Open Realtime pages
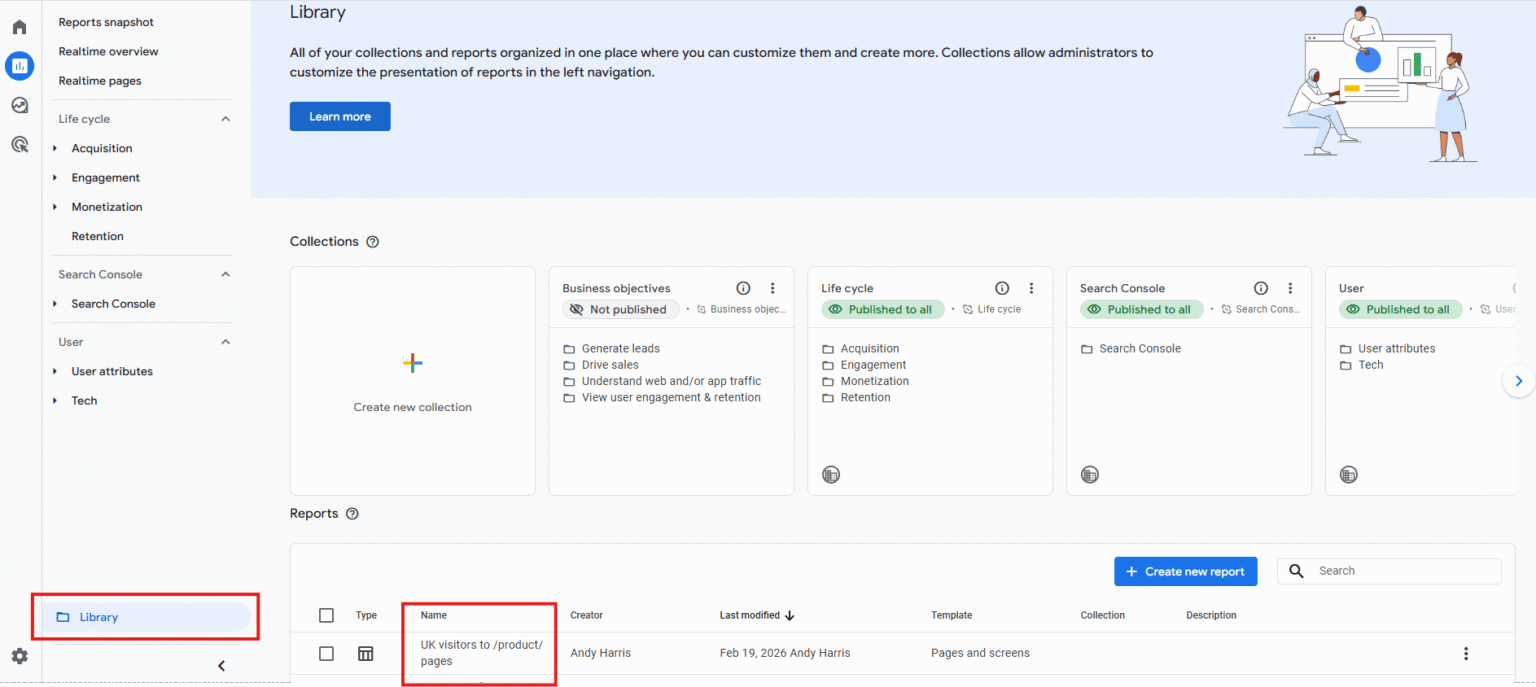This screenshot has width=1536, height=687. click(x=100, y=81)
